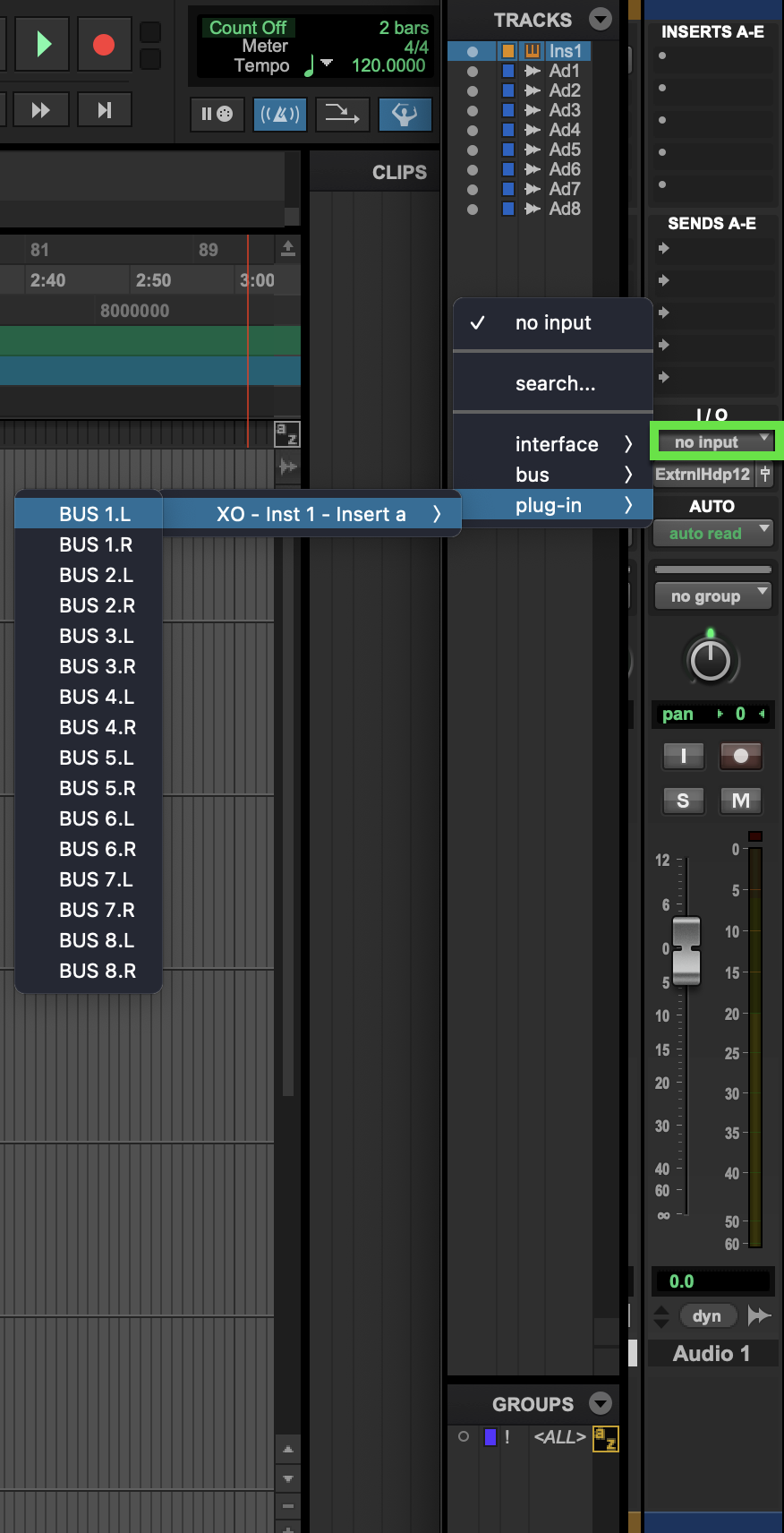Toggle the show/hide dot for Ad7 track
The width and height of the screenshot is (784, 1533).
tap(473, 189)
